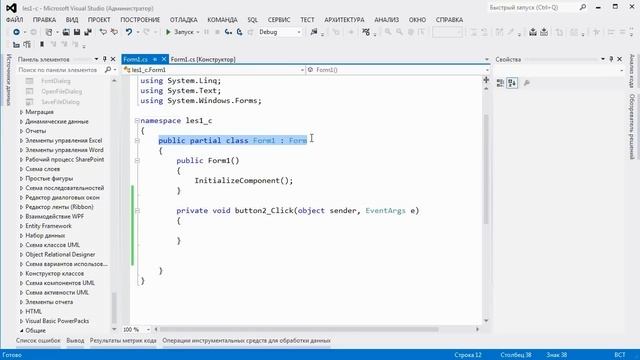The width and height of the screenshot is (640, 360).
Task: Open the ПОСТРОЕНИЕ menu
Action: [x=140, y=20]
